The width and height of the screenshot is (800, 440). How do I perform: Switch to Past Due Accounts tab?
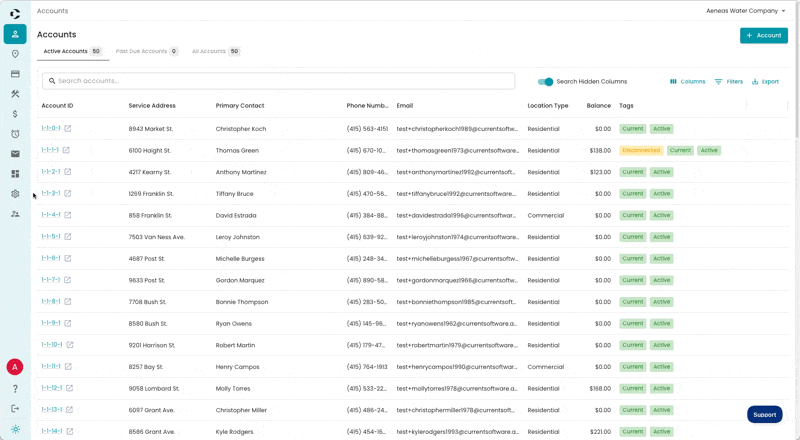147,51
